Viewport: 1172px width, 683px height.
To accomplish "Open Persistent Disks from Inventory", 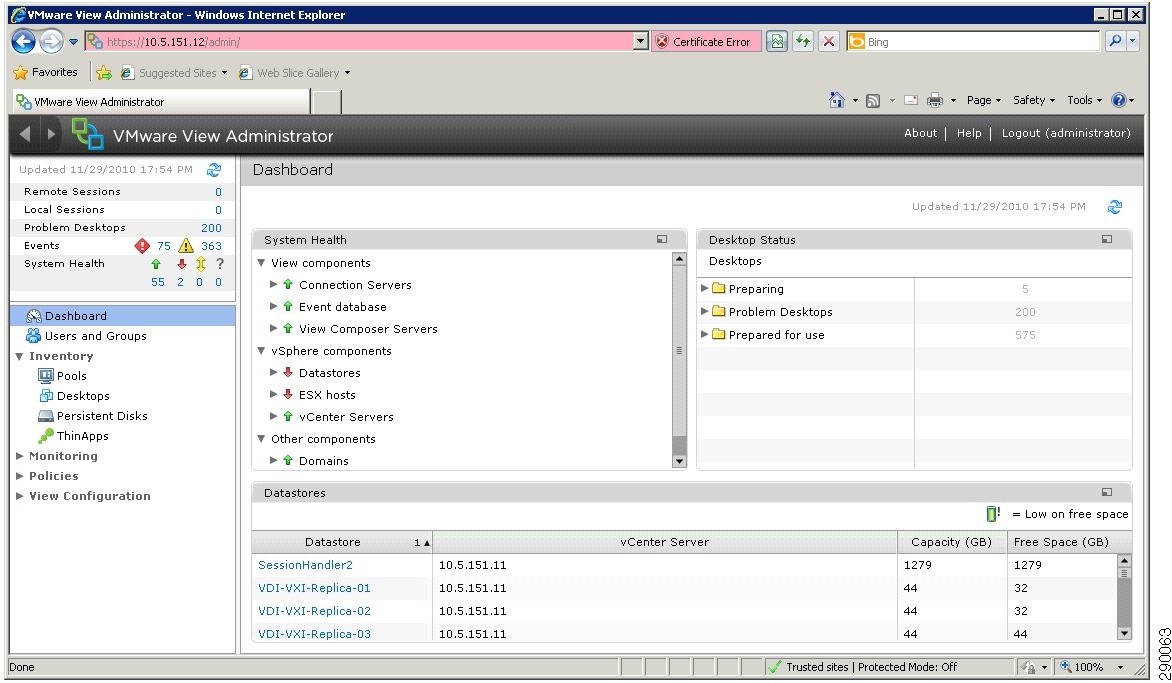I will (100, 415).
